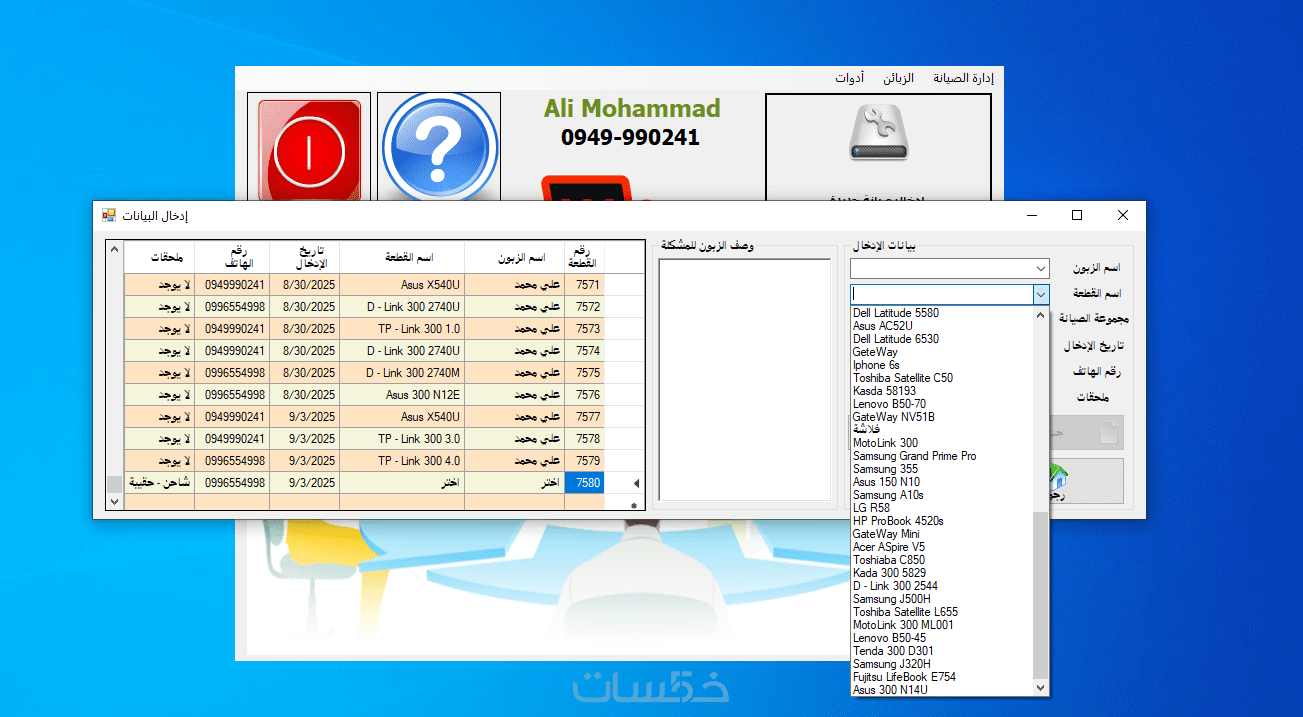Choose Samsung J320H option
The height and width of the screenshot is (717, 1303).
892,664
